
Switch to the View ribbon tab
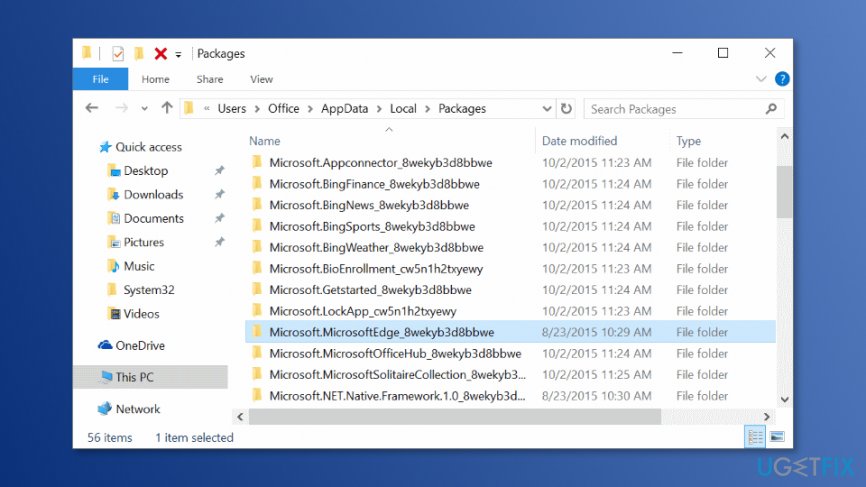pos(261,79)
